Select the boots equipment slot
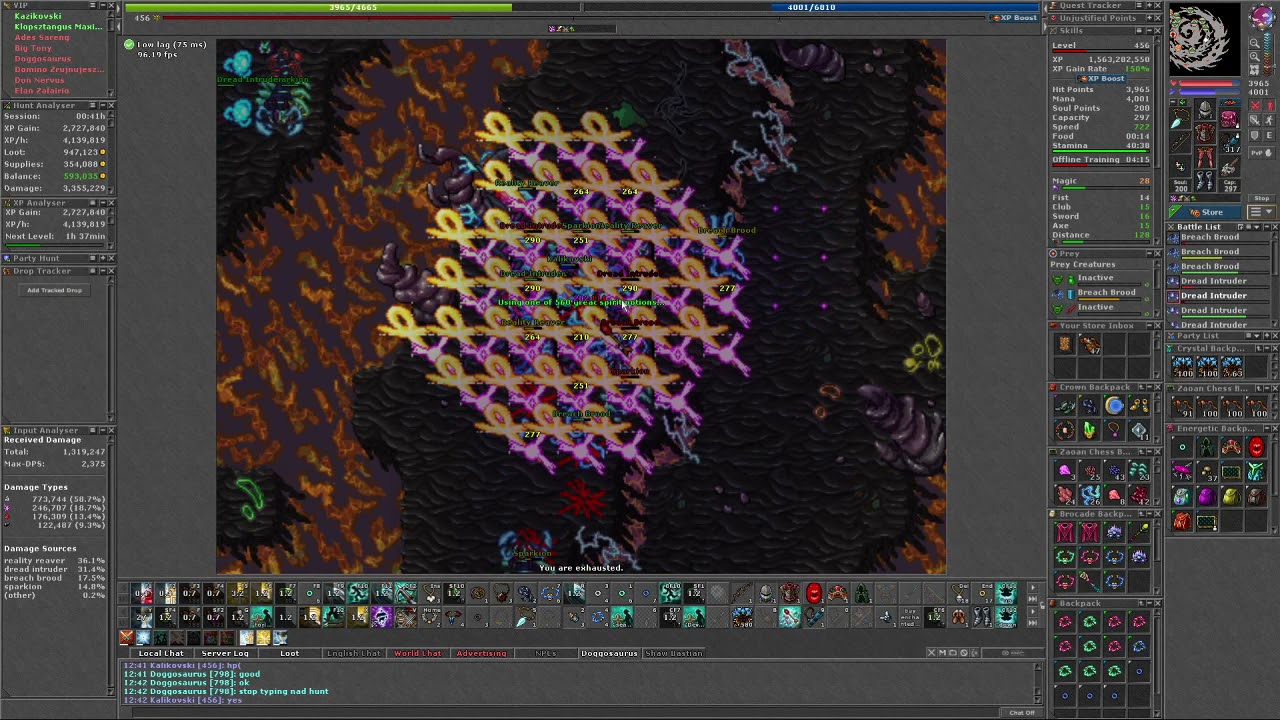 pyautogui.click(x=1205, y=180)
